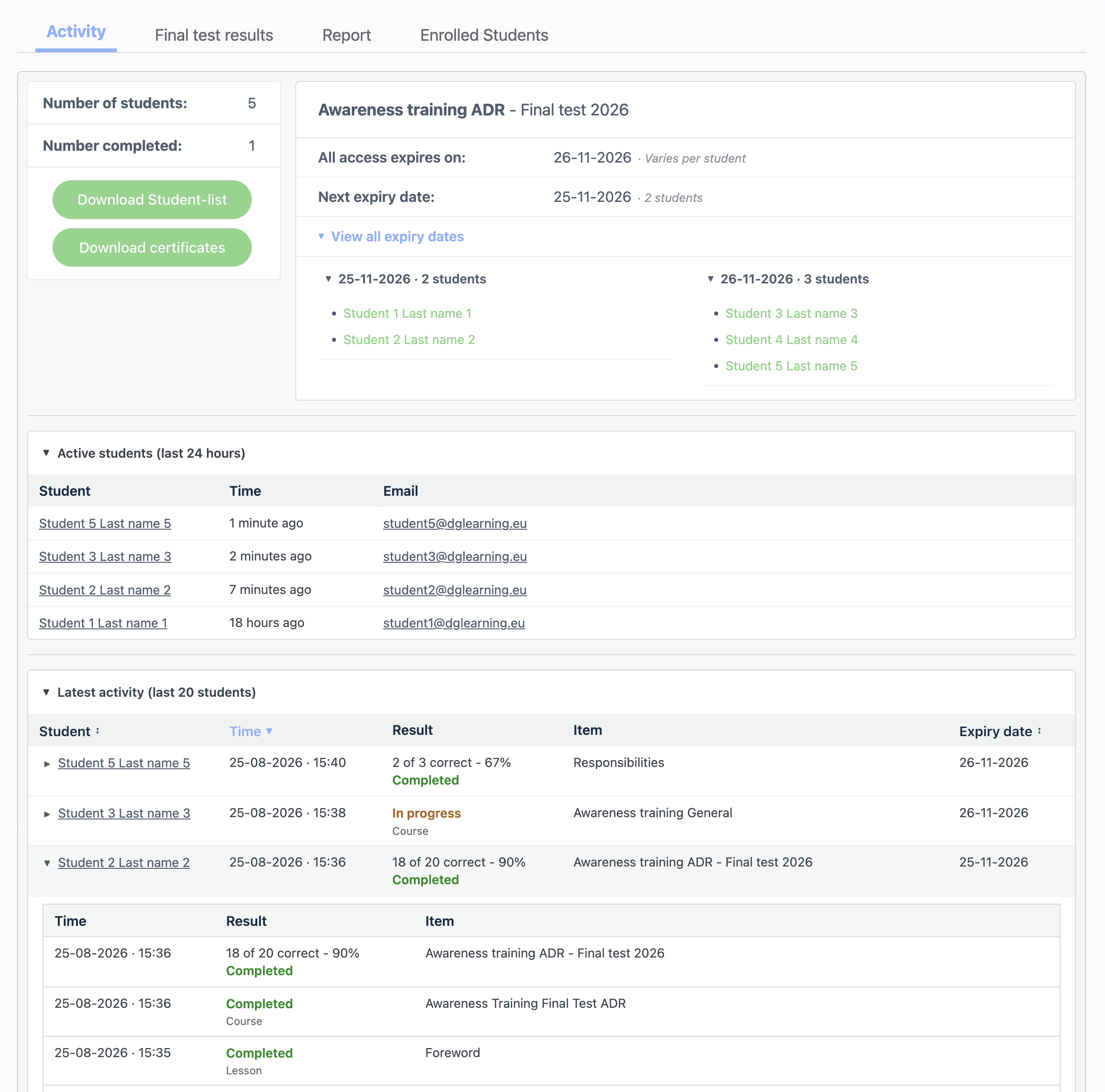Open Student 3 Last name 3 in Active students
This screenshot has height=1092, width=1105.
click(x=105, y=557)
